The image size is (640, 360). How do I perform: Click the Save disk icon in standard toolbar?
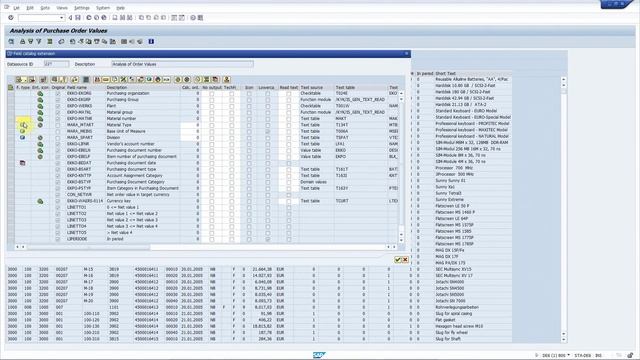point(78,18)
